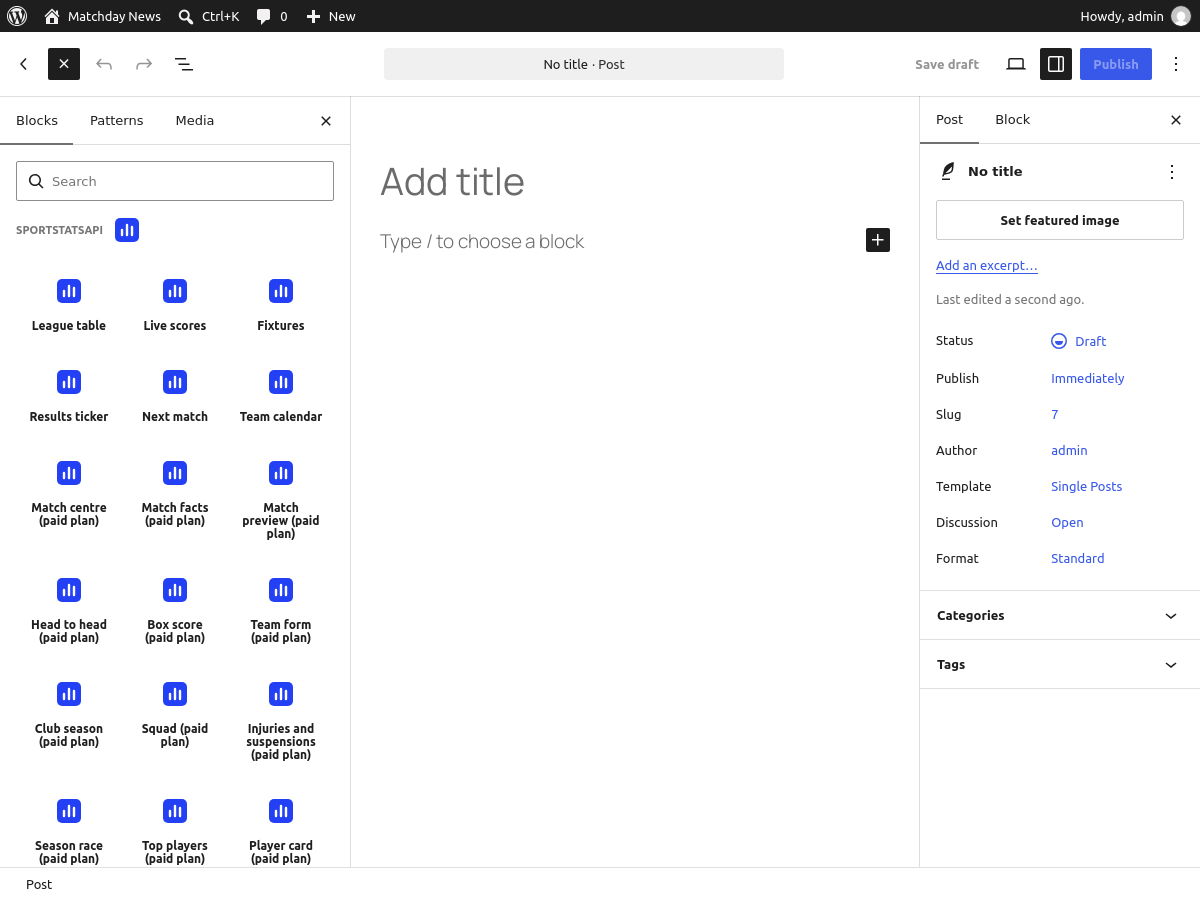Click Save draft

click(947, 64)
